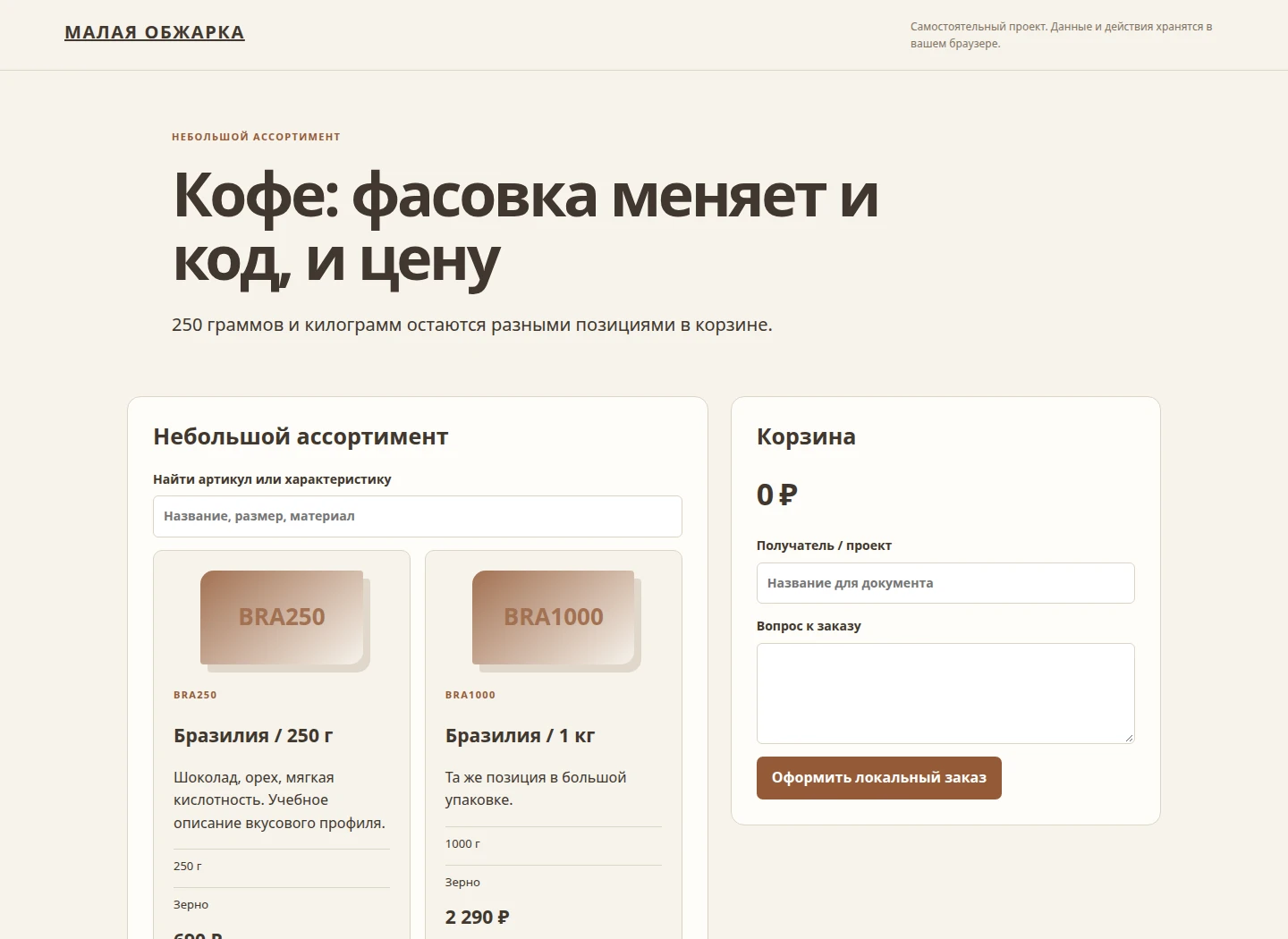The width and height of the screenshot is (1288, 939).
Task: Click the small BRA250 article code below the image
Action: pyautogui.click(x=195, y=695)
